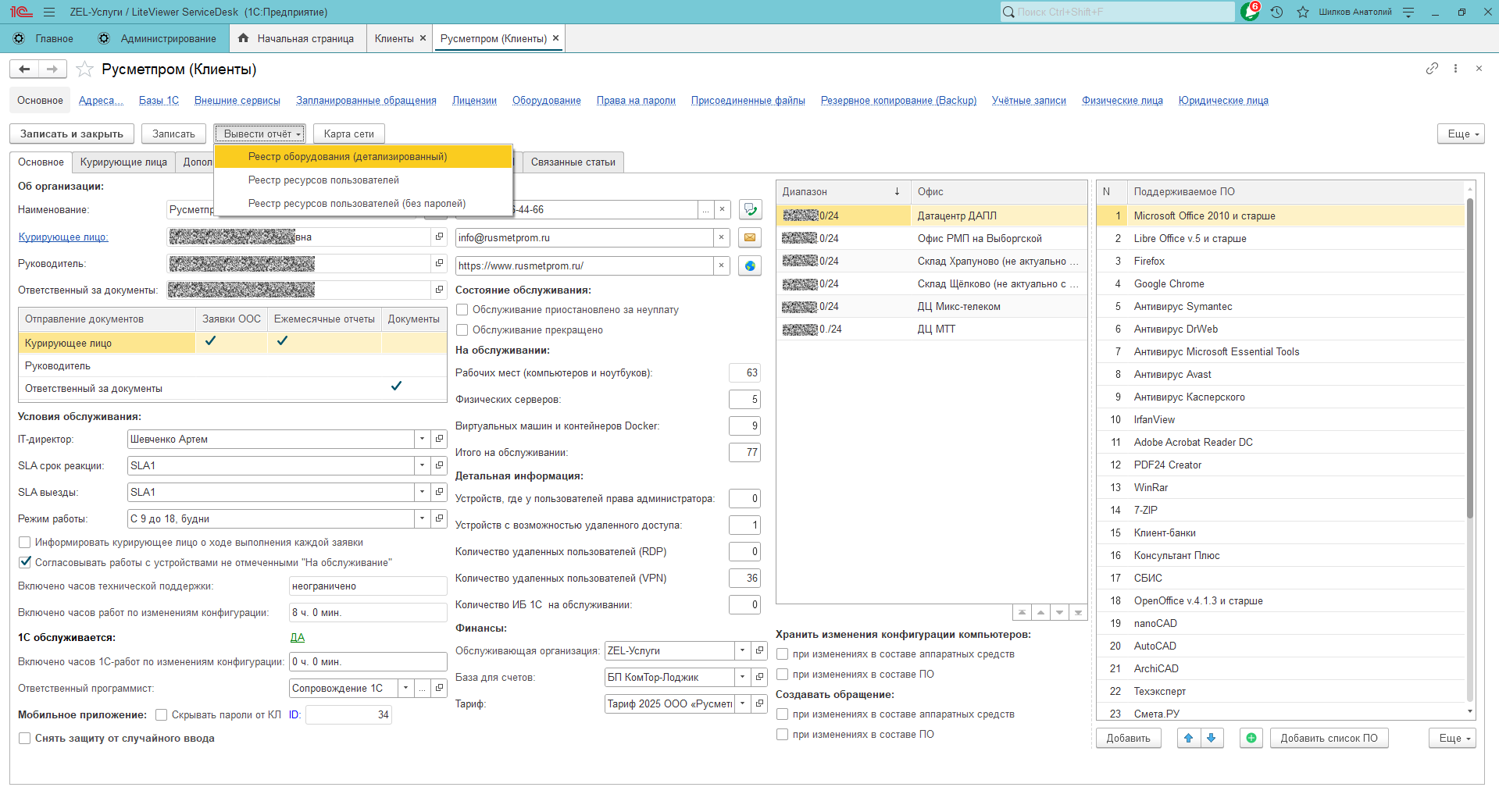
Task: Enable 'Снять защиту от случайного ввода'
Action: (x=25, y=738)
